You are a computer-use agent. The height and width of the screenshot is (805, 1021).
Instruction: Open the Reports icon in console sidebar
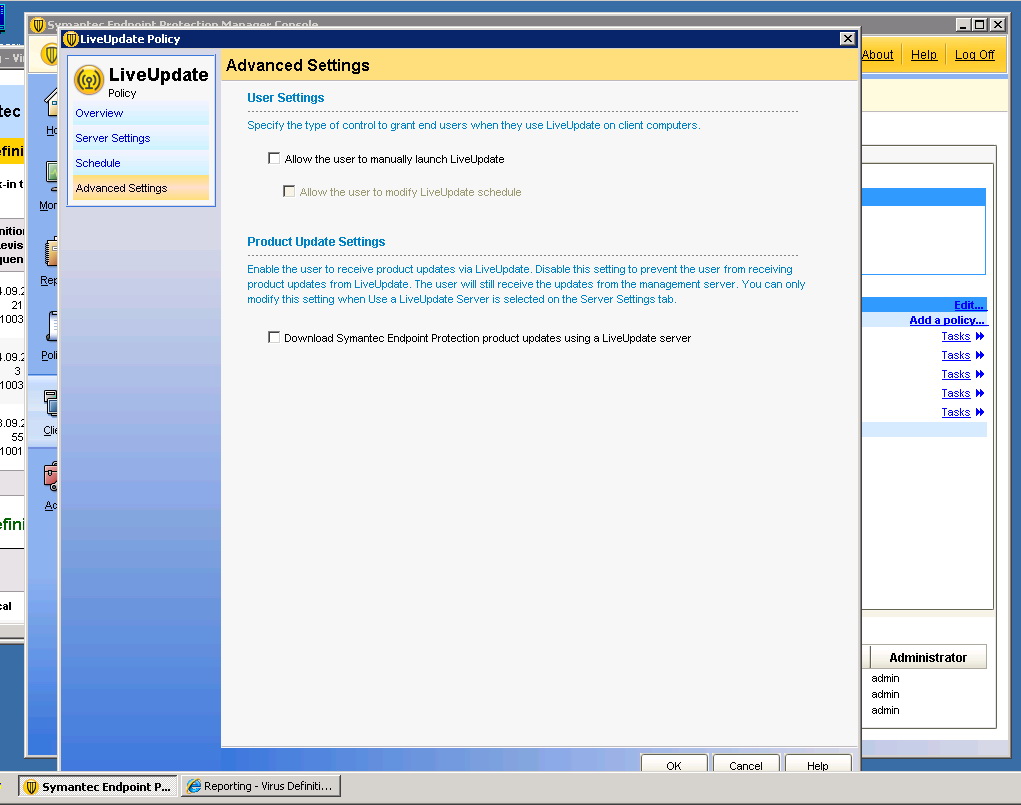51,252
